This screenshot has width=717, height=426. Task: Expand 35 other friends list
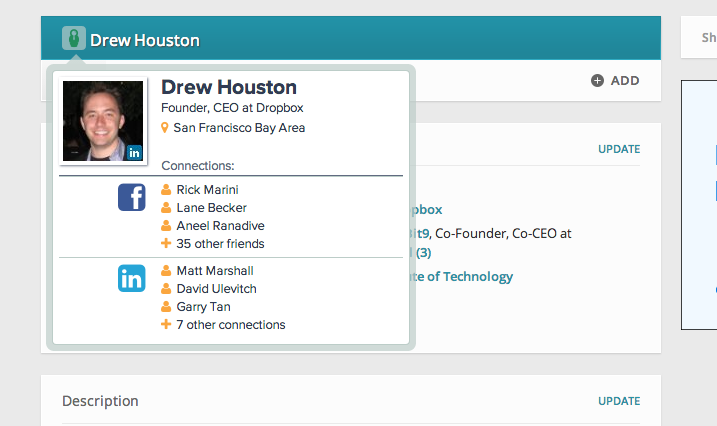click(x=220, y=243)
